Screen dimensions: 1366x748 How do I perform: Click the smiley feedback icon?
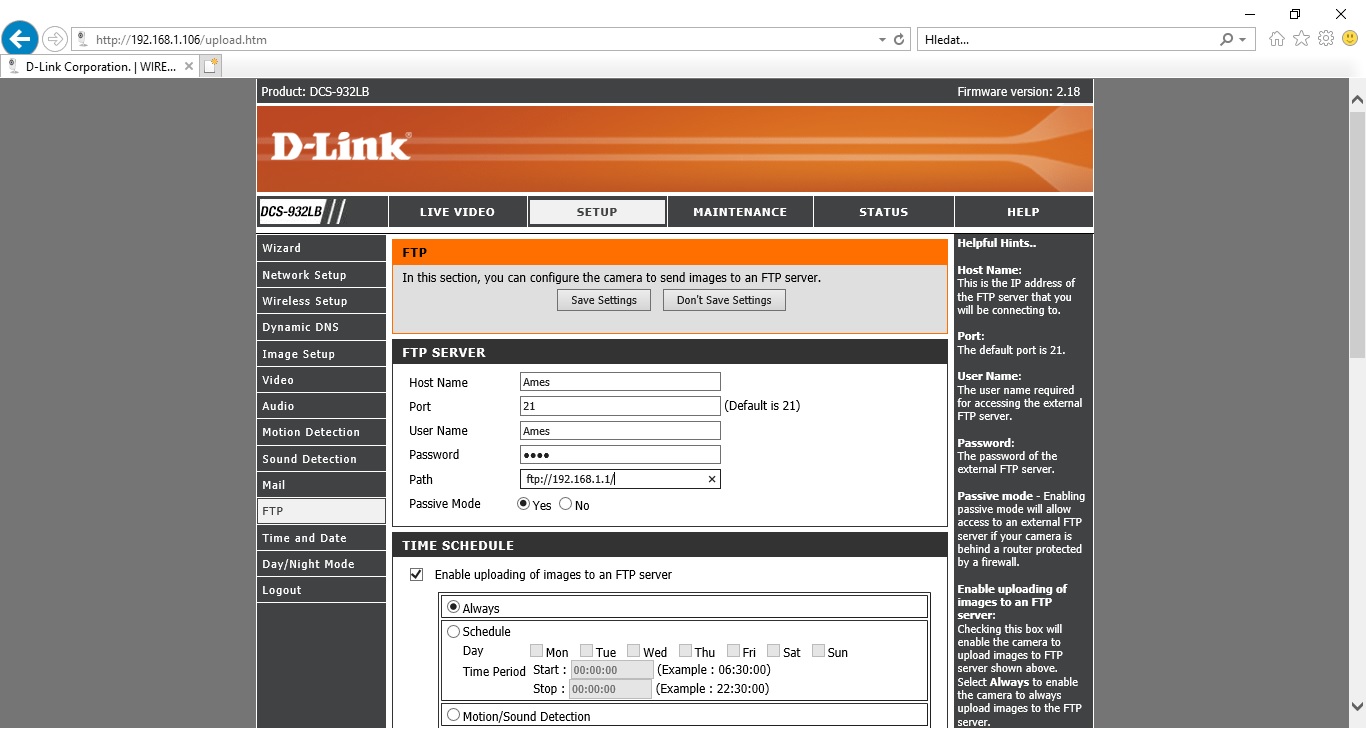[1350, 39]
